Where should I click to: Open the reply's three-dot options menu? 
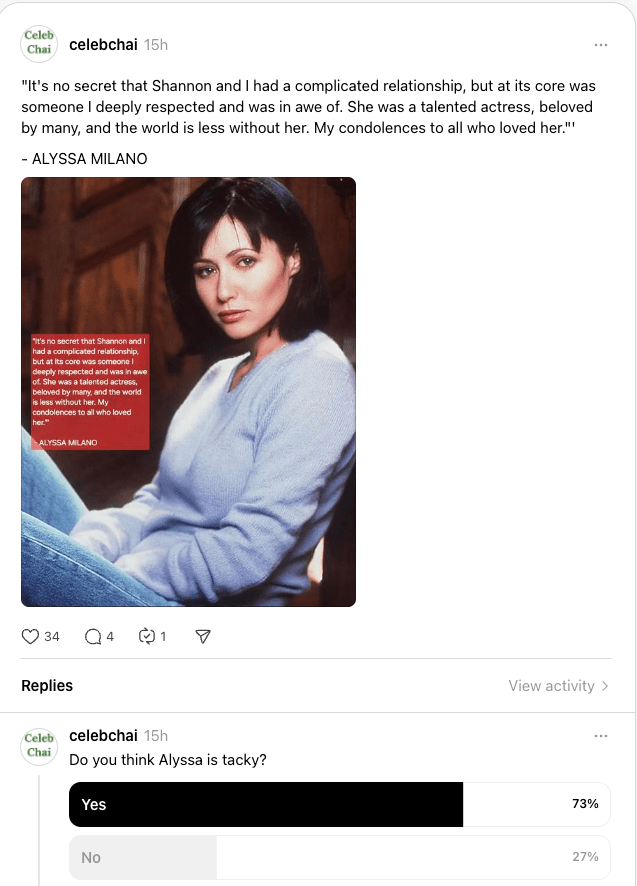coord(601,736)
